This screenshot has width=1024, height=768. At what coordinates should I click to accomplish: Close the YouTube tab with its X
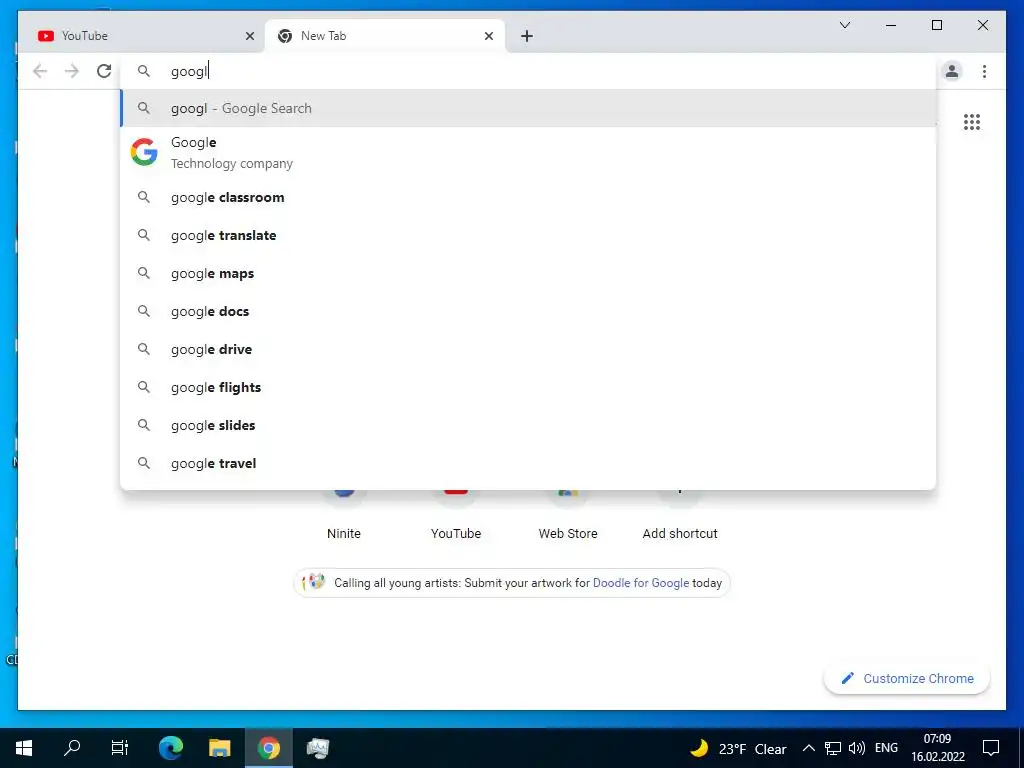coord(249,36)
